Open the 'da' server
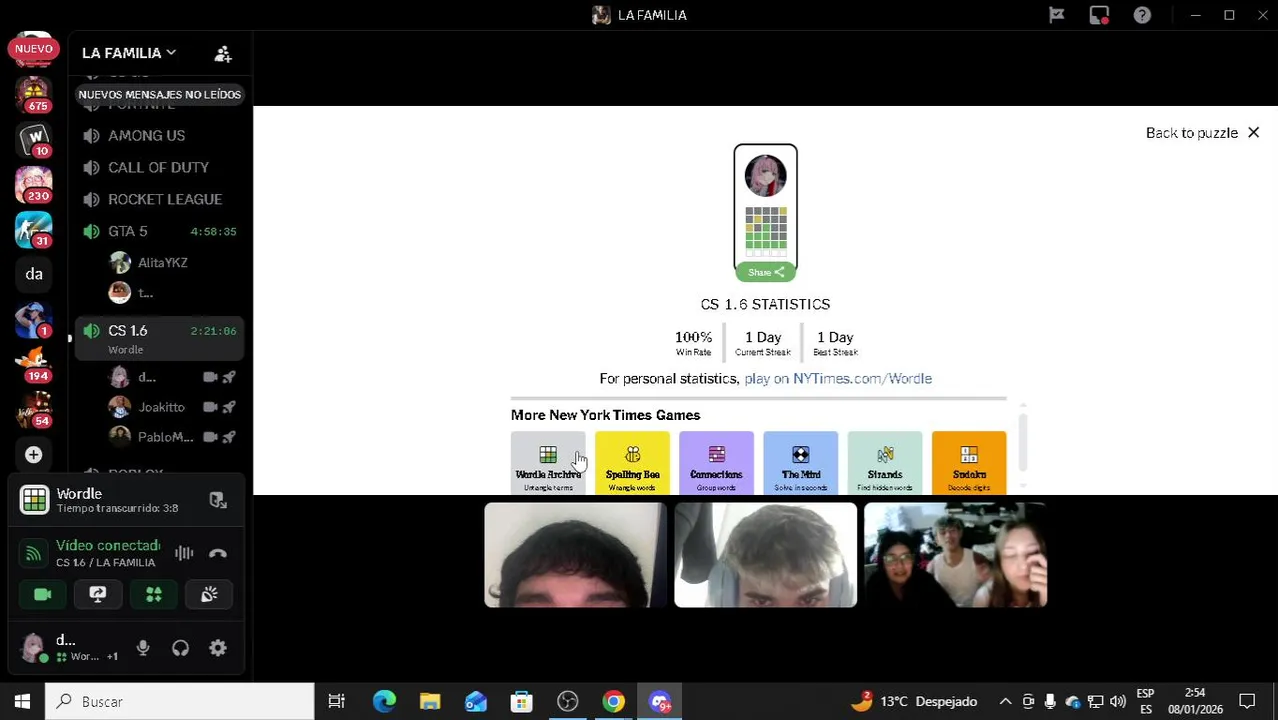Image resolution: width=1278 pixels, height=720 pixels. click(x=34, y=274)
